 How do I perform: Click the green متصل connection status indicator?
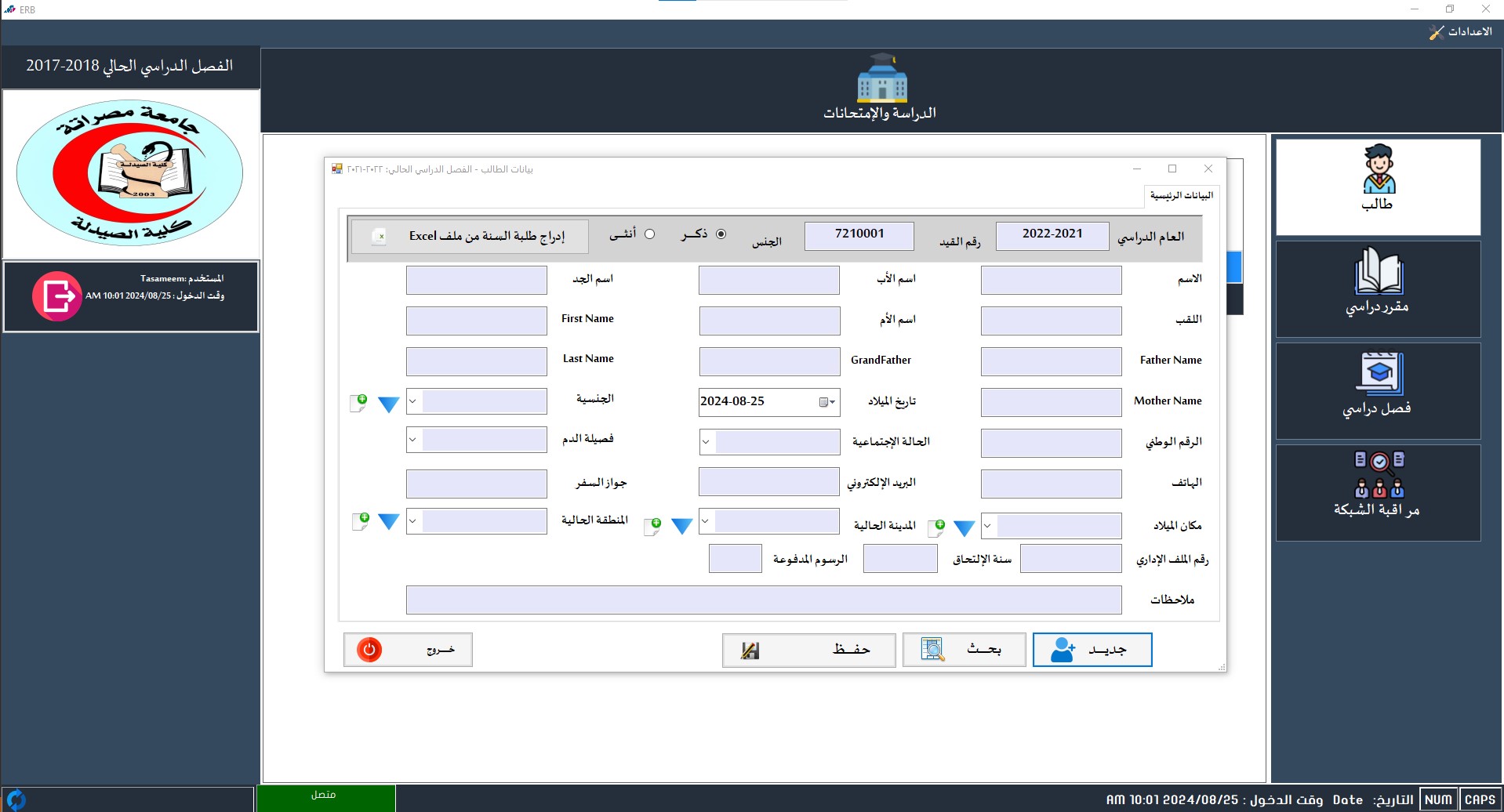[x=325, y=798]
